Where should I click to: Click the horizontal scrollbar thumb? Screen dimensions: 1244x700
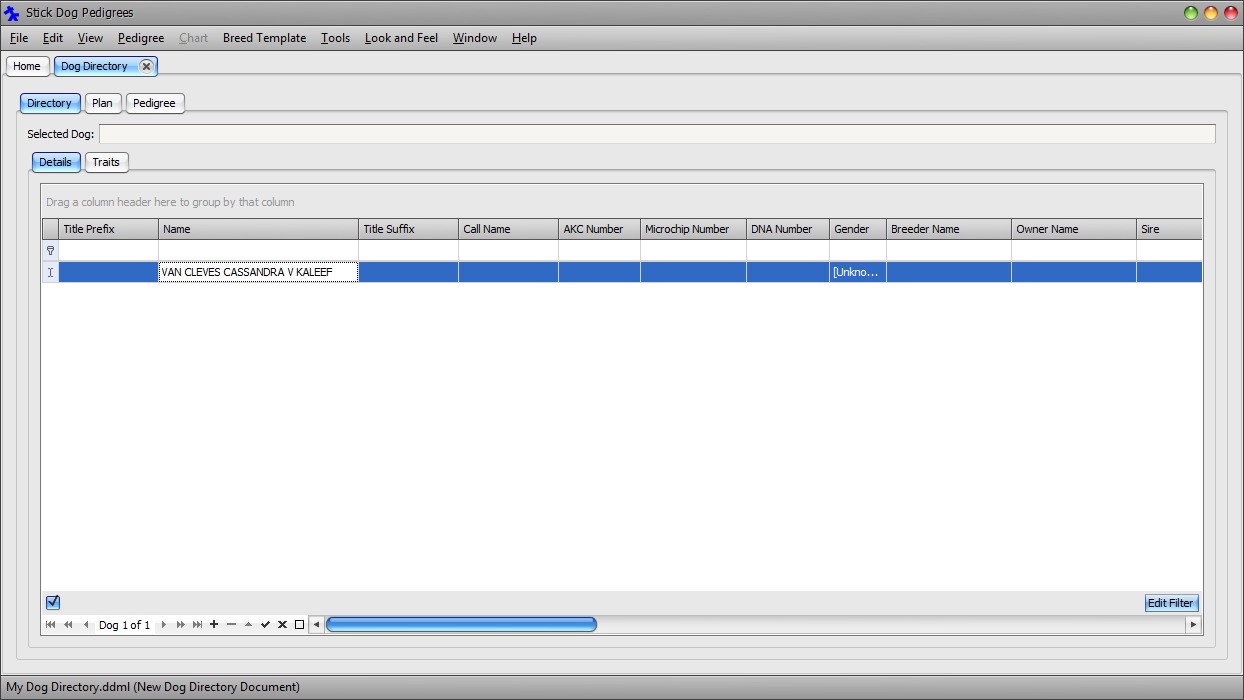point(461,625)
